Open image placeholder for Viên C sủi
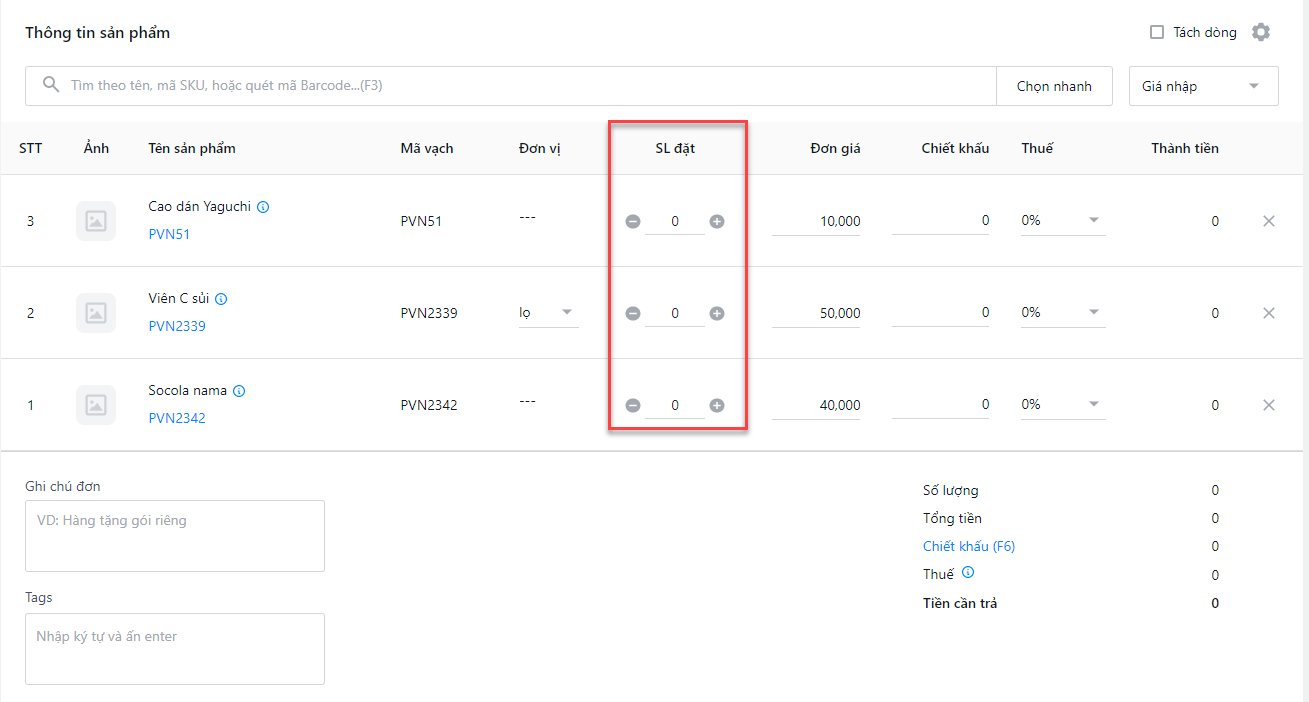Image resolution: width=1309 pixels, height=702 pixels. [96, 313]
